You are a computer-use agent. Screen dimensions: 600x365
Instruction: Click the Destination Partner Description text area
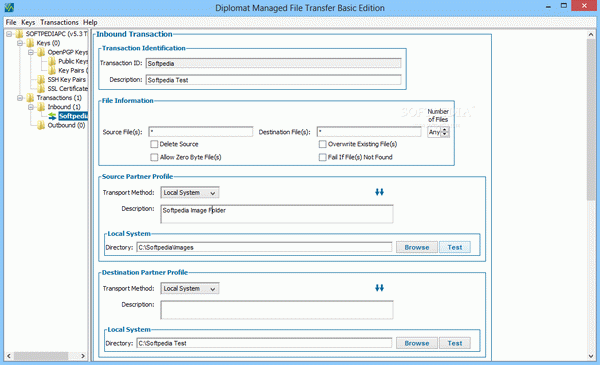click(277, 310)
